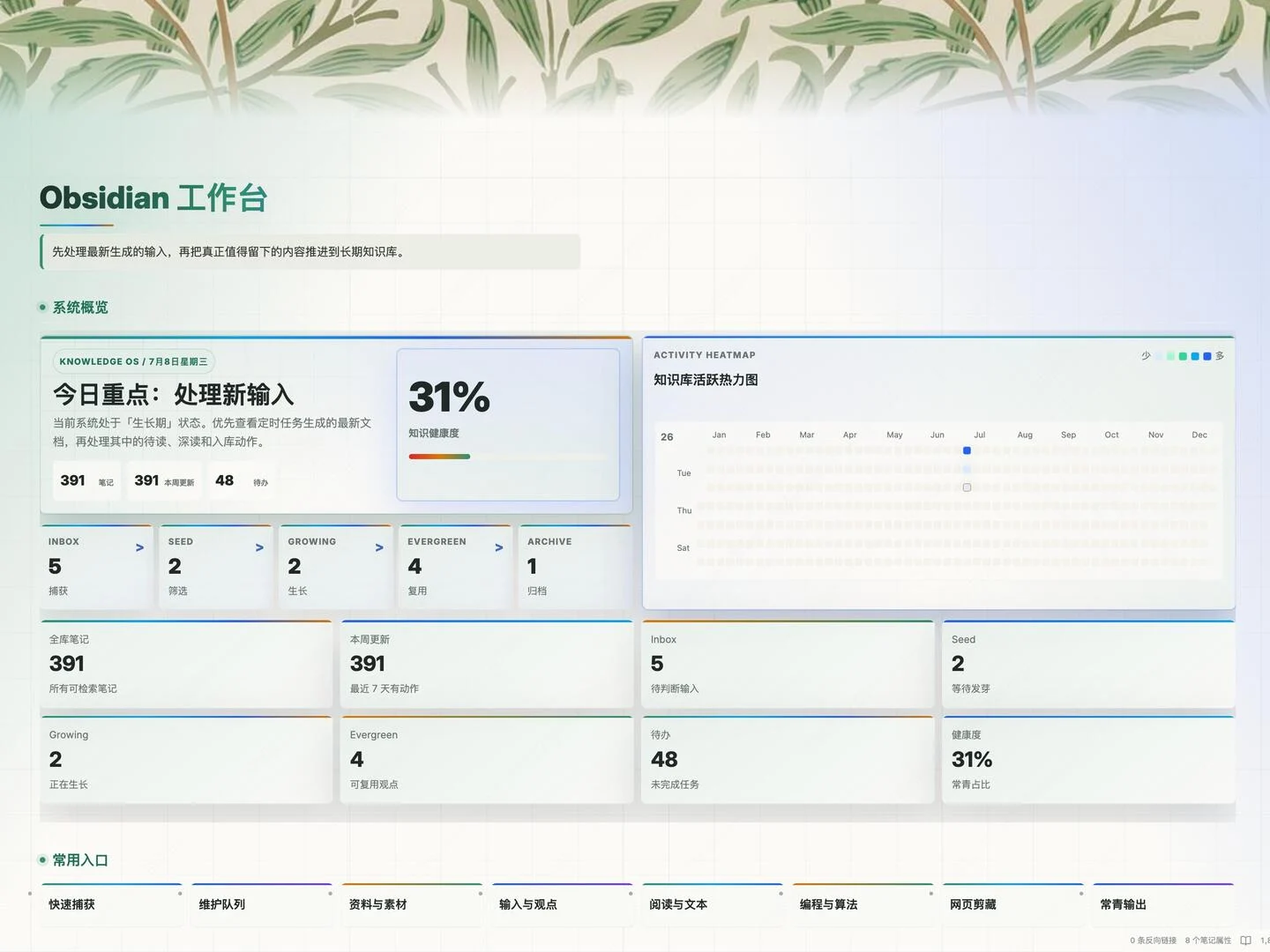
Task: Click the 391 本周更新 mini stat
Action: tap(164, 480)
